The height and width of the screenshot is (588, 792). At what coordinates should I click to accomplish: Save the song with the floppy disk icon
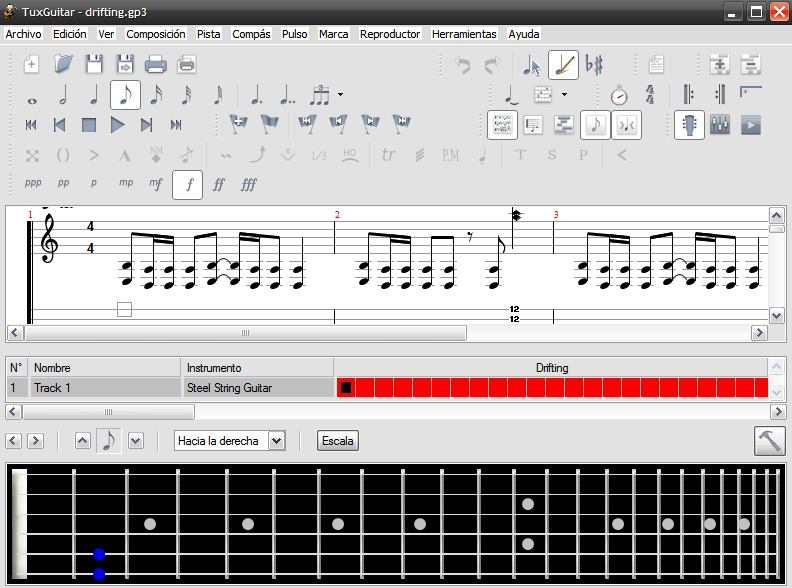(94, 64)
